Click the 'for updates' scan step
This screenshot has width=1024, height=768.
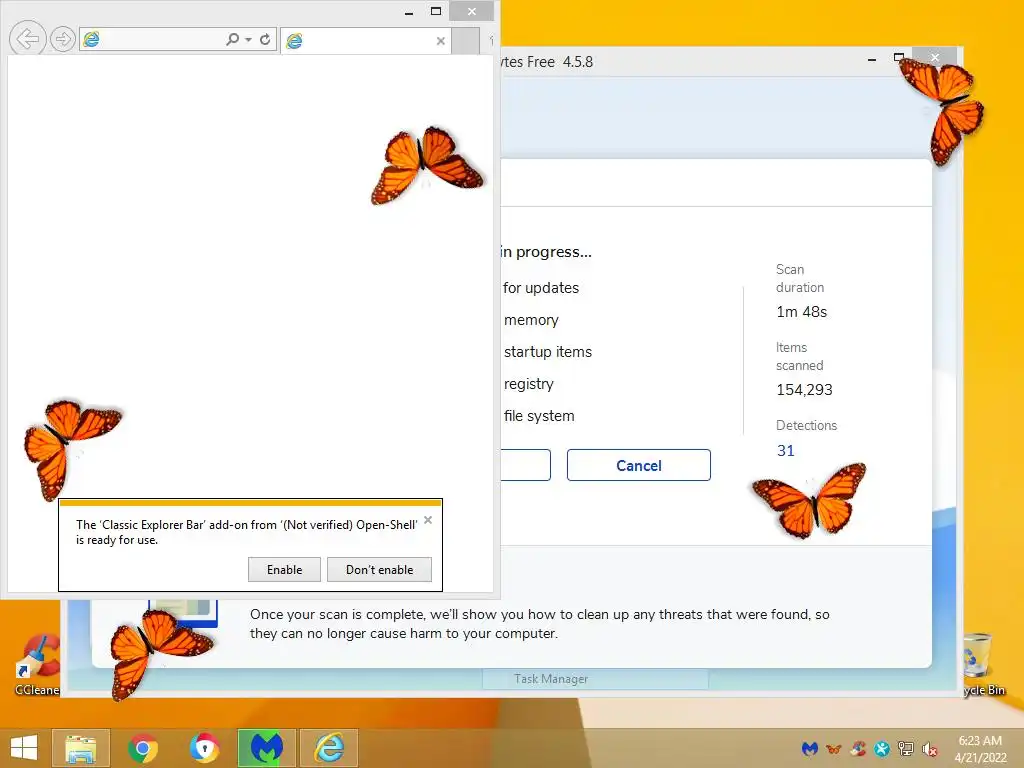coord(541,288)
